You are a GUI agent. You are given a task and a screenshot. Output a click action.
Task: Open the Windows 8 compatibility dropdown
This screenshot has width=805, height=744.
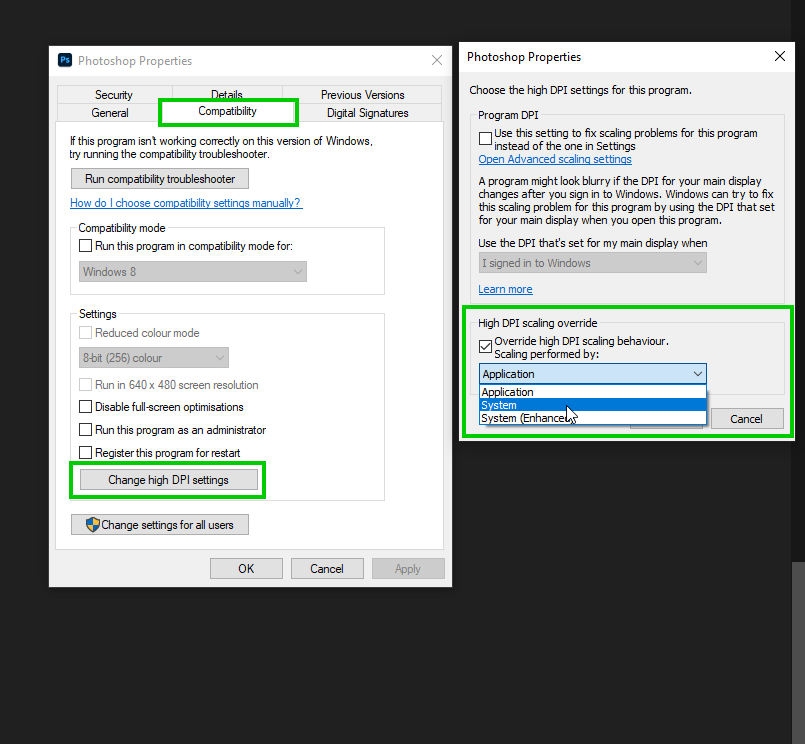pyautogui.click(x=193, y=272)
